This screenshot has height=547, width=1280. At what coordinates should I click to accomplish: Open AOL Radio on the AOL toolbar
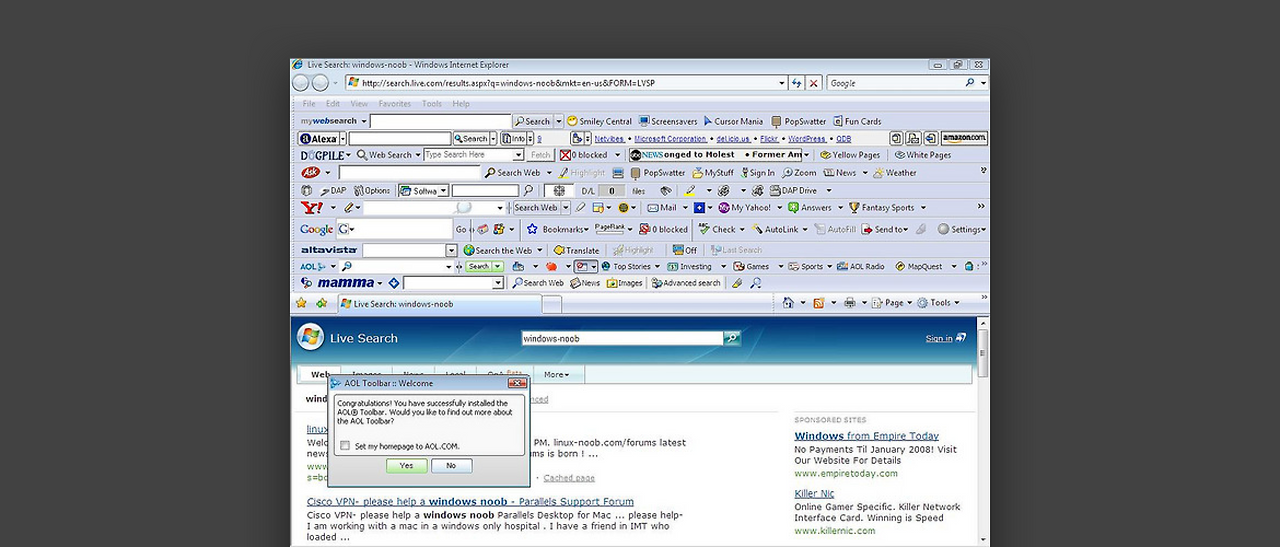[x=861, y=267]
